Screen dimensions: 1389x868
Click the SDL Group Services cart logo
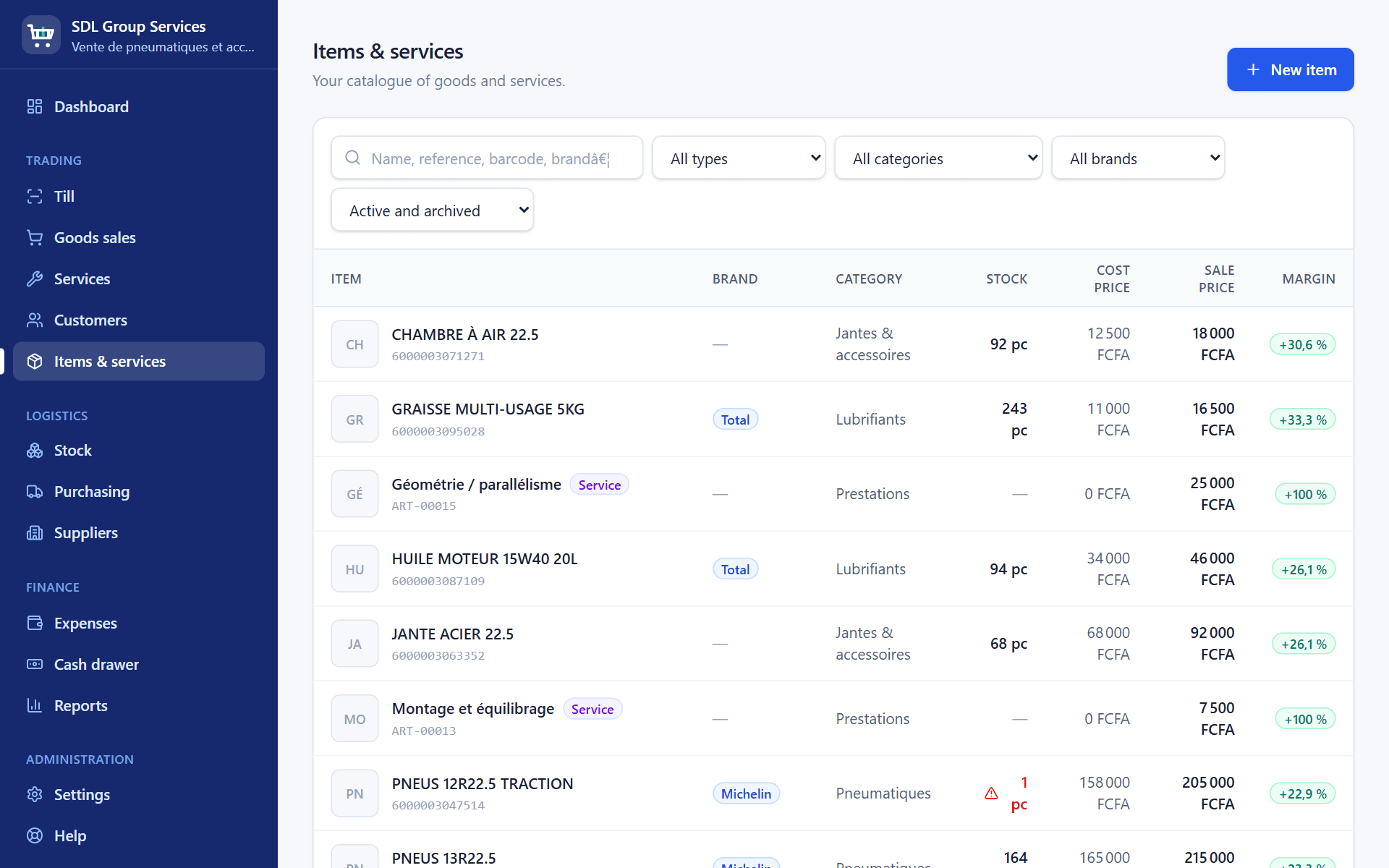(x=41, y=35)
